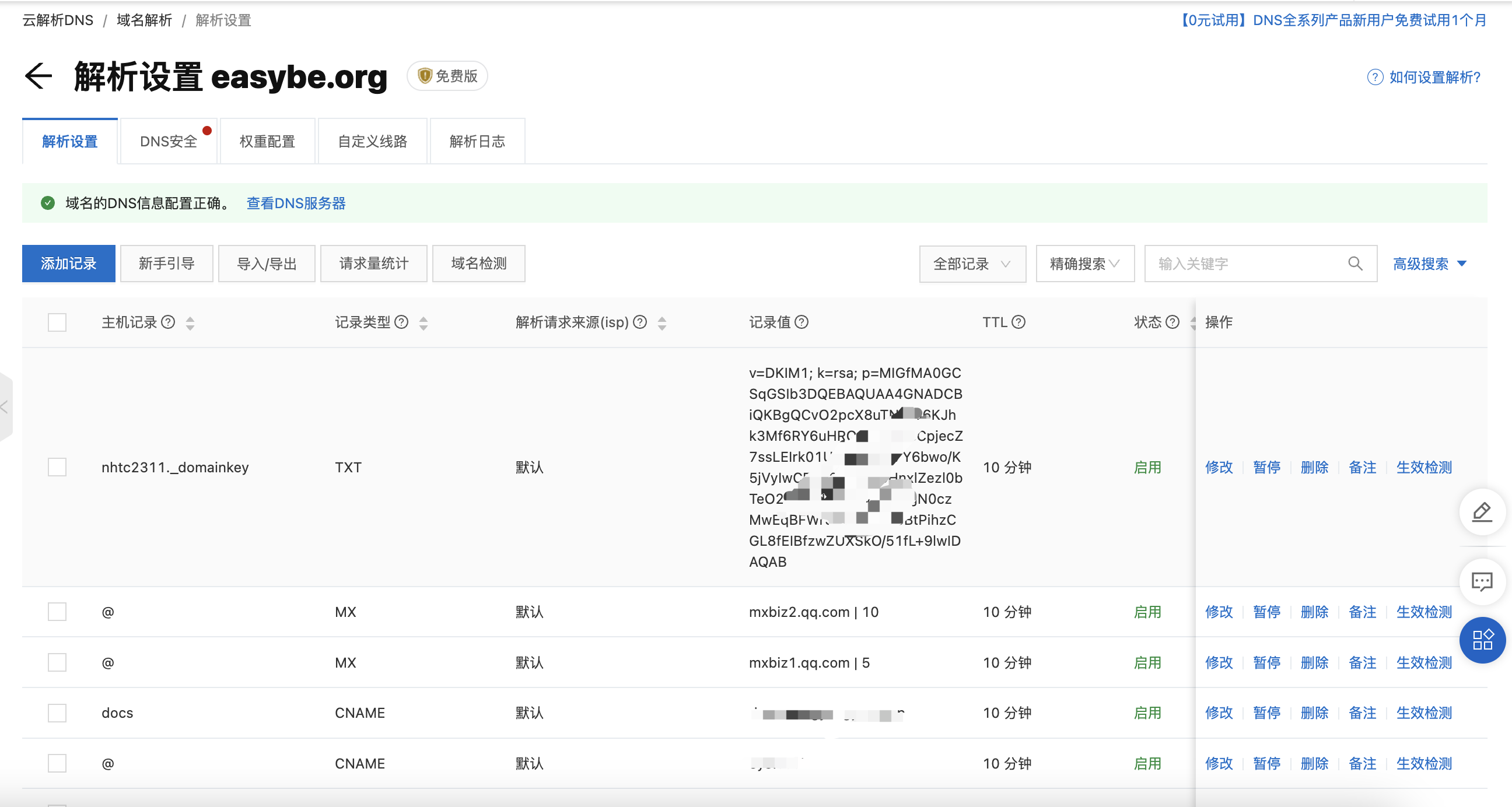Viewport: 1512px width, 807px height.
Task: Click the help icon next to 记录值
Action: point(801,322)
